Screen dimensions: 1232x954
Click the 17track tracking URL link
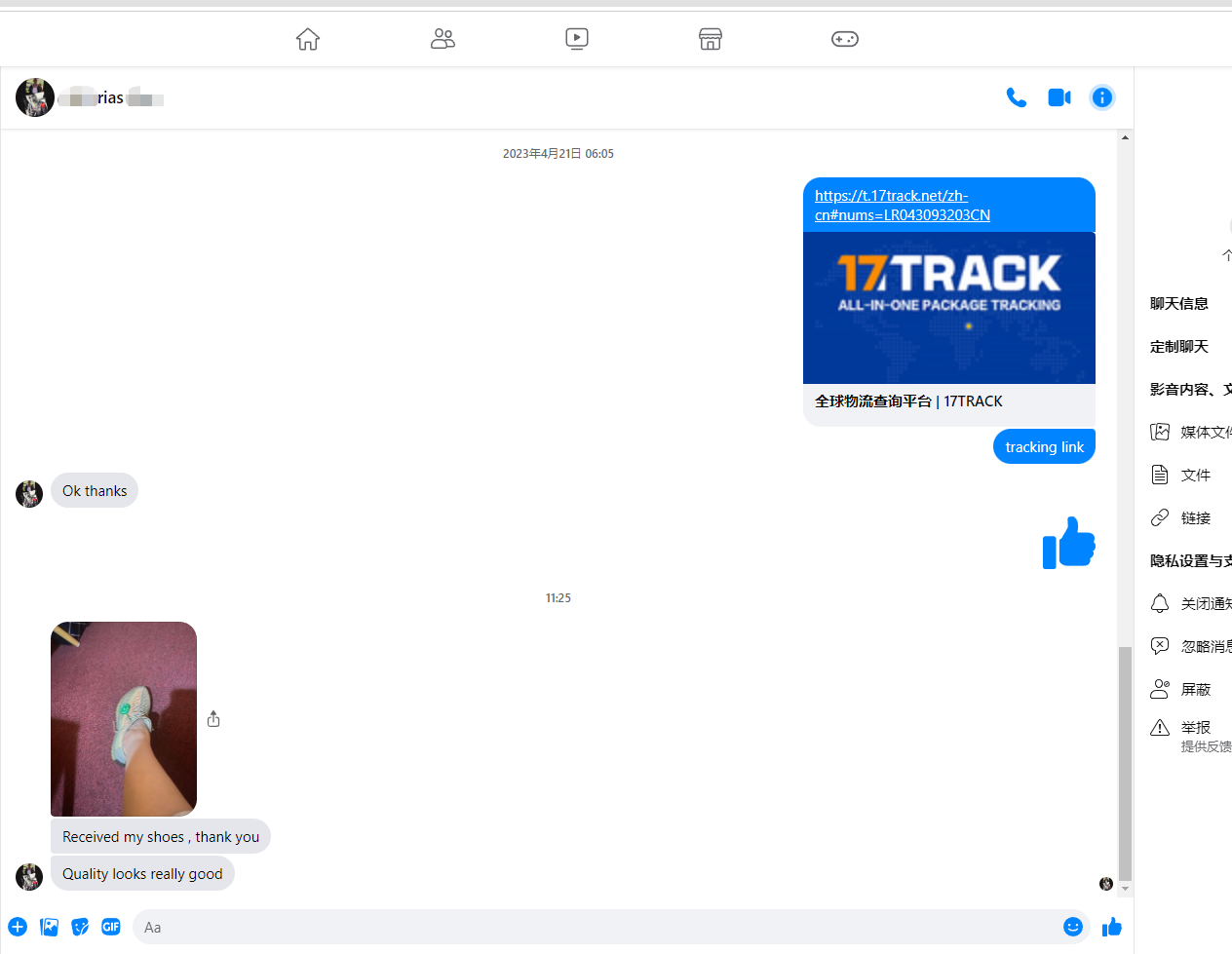pyautogui.click(x=902, y=206)
